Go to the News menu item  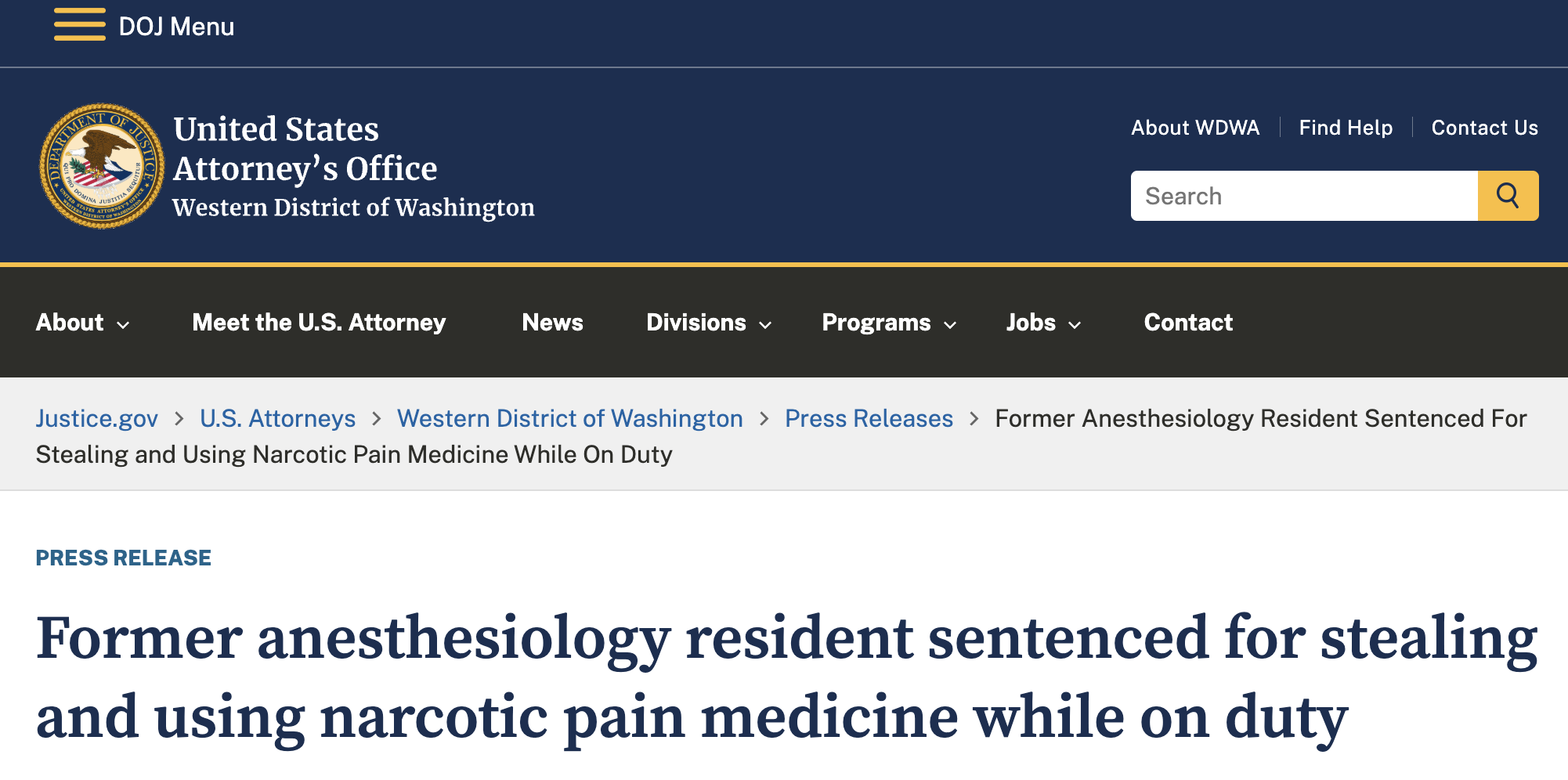point(552,323)
